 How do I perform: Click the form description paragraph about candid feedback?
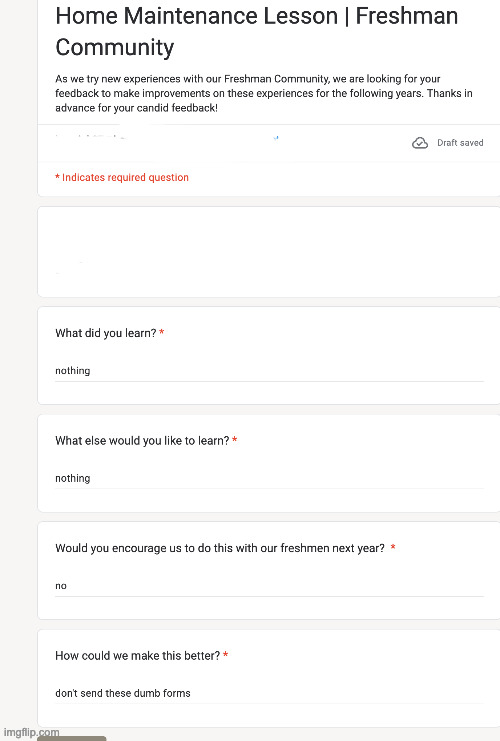coord(264,93)
